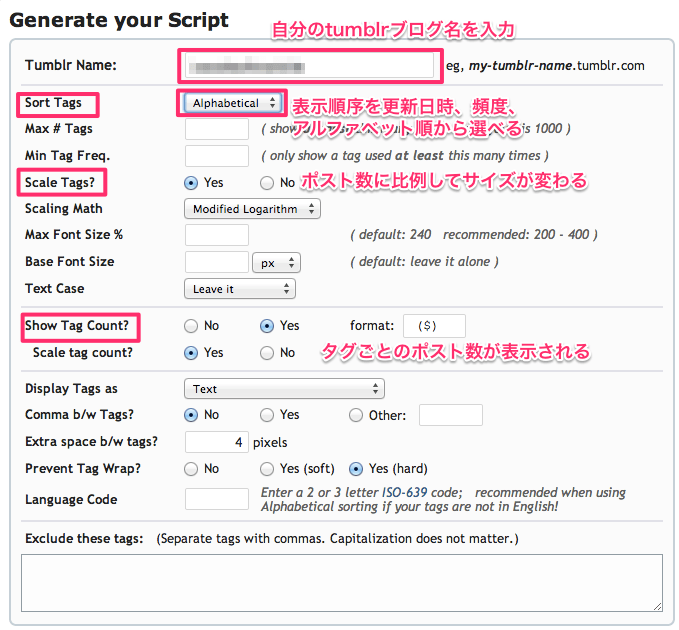The width and height of the screenshot is (679, 630).
Task: Select Yes (hard) for Prevent Tag Wrap
Action: 356,469
